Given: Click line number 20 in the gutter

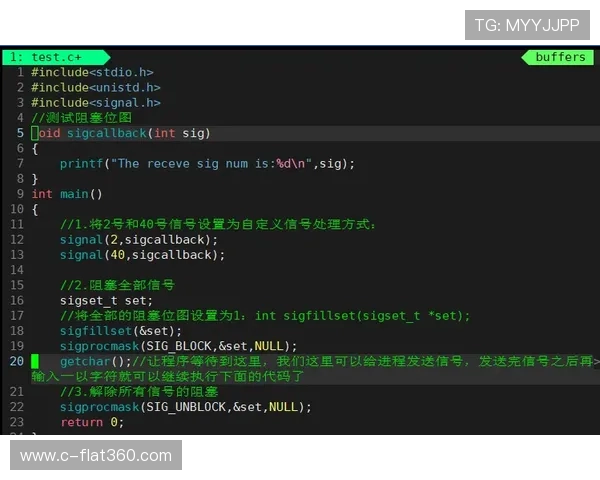Looking at the screenshot, I should 17,361.
